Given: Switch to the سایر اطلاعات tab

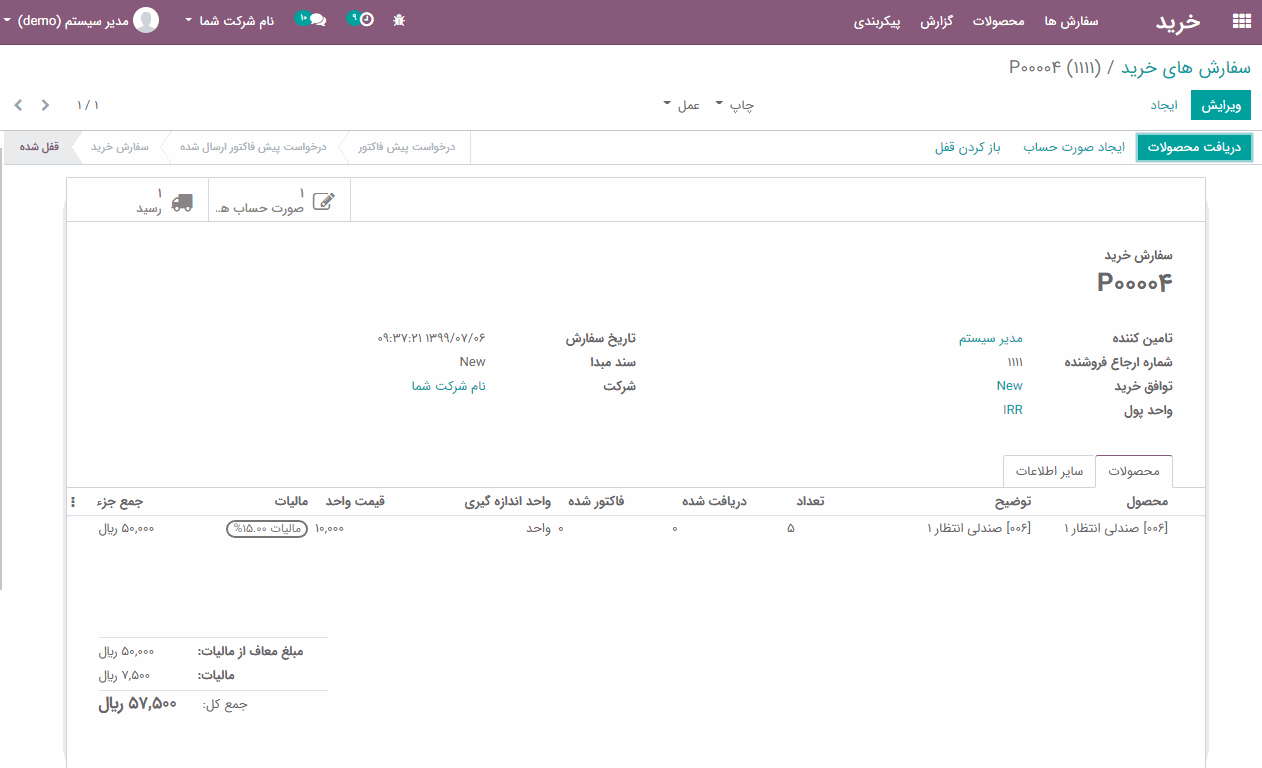Looking at the screenshot, I should (1049, 470).
